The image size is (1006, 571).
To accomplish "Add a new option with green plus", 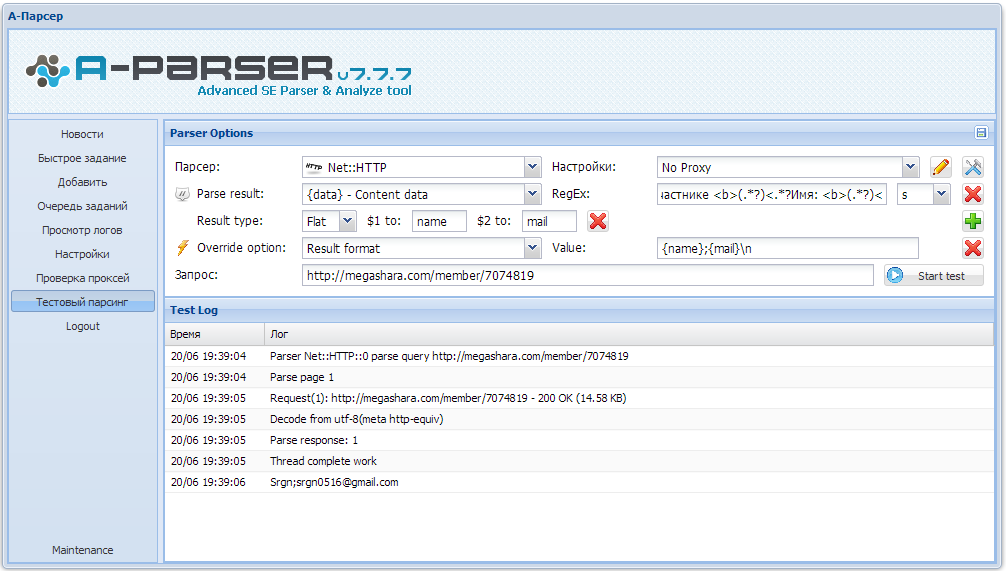I will [x=973, y=221].
